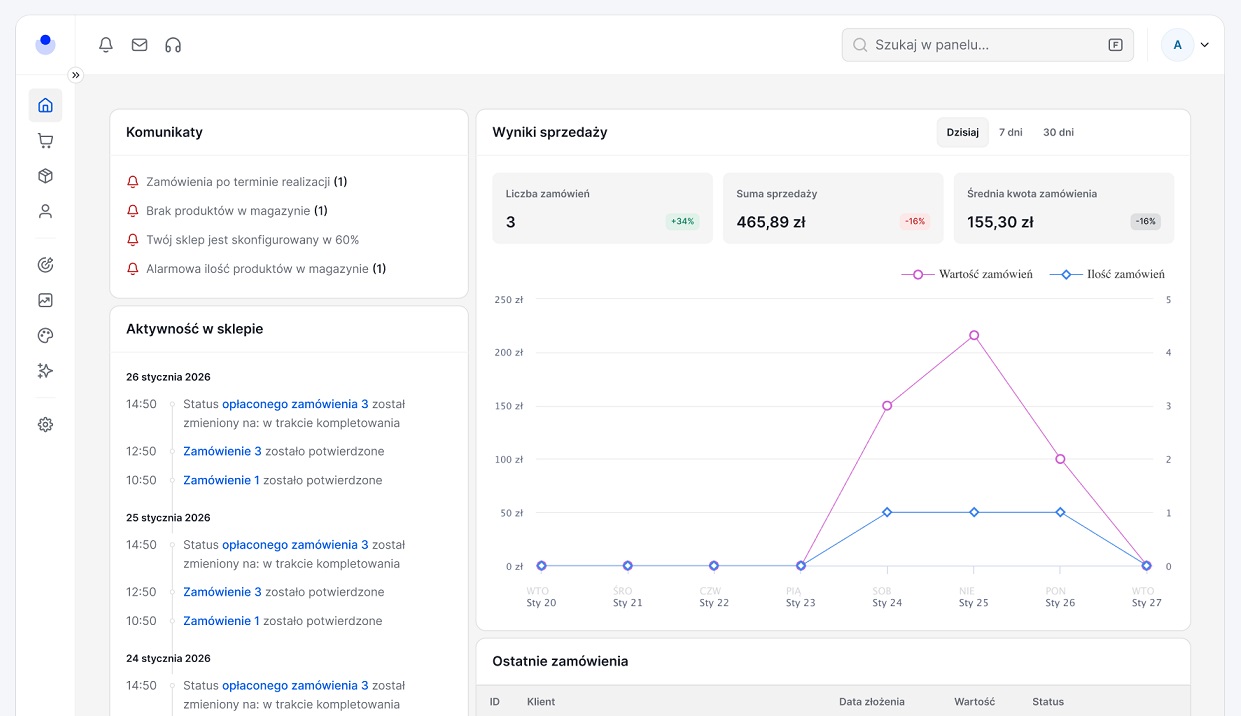Click the target marketing icon in sidebar

click(45, 265)
